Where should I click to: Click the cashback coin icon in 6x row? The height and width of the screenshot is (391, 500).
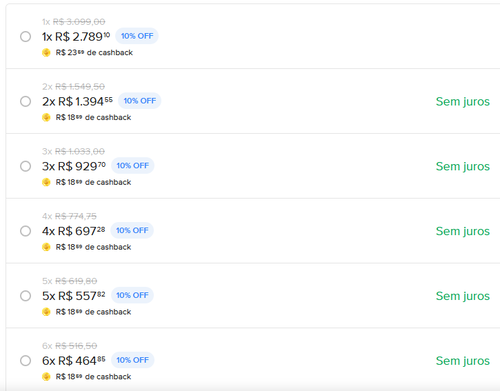[46, 377]
